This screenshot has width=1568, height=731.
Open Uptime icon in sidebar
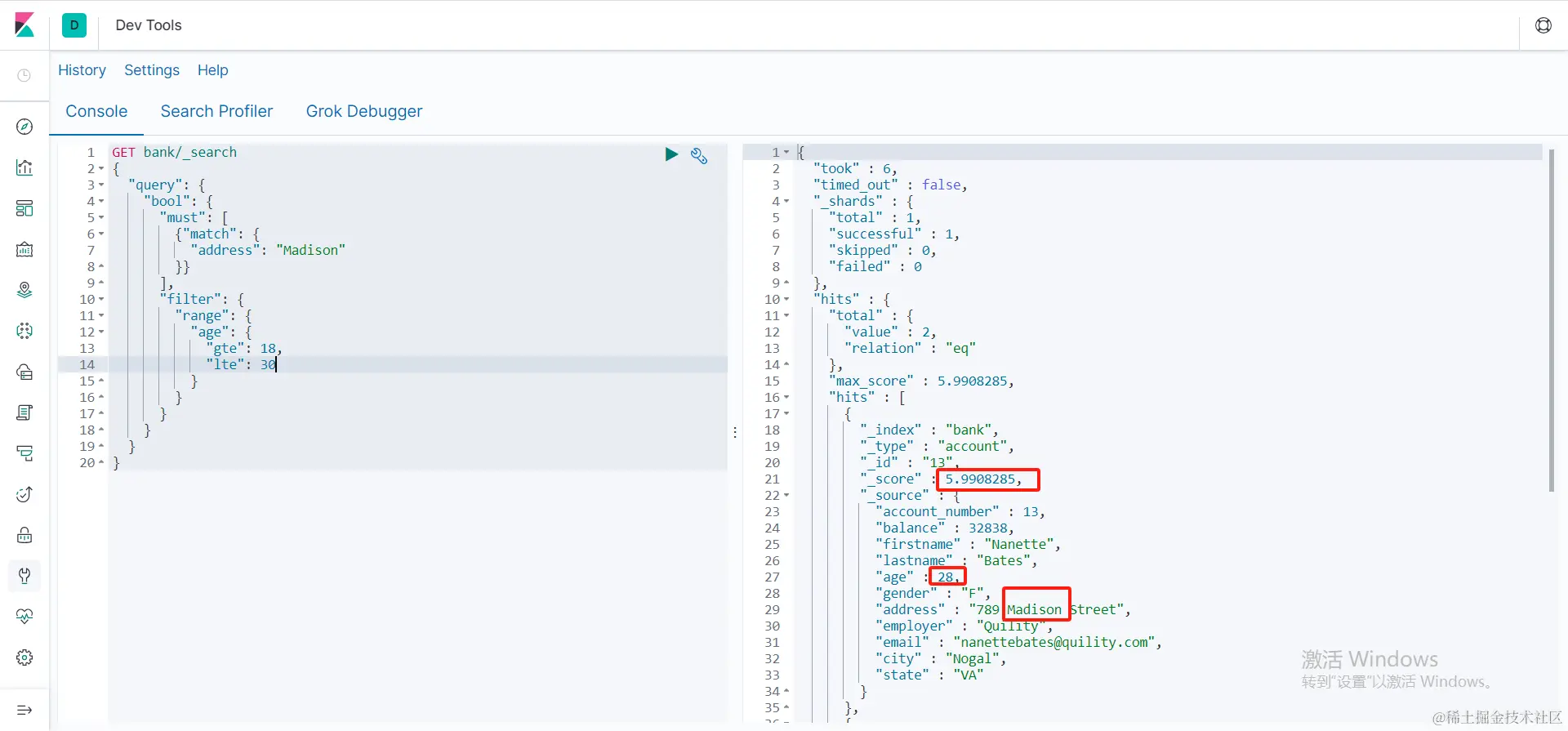click(24, 494)
